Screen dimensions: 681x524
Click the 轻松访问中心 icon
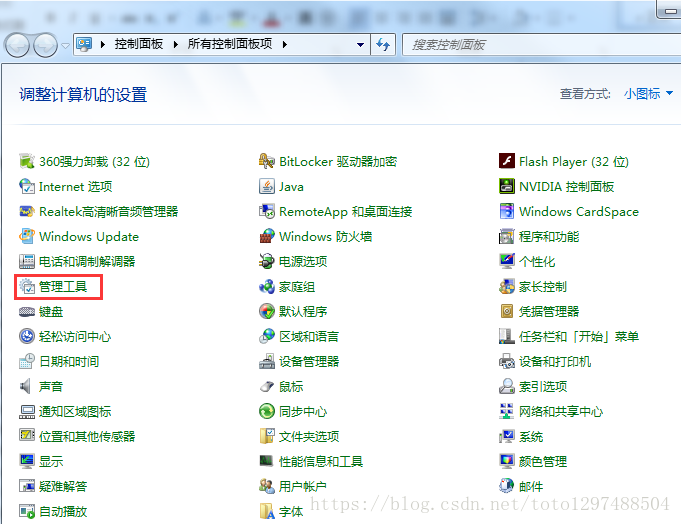[26, 336]
